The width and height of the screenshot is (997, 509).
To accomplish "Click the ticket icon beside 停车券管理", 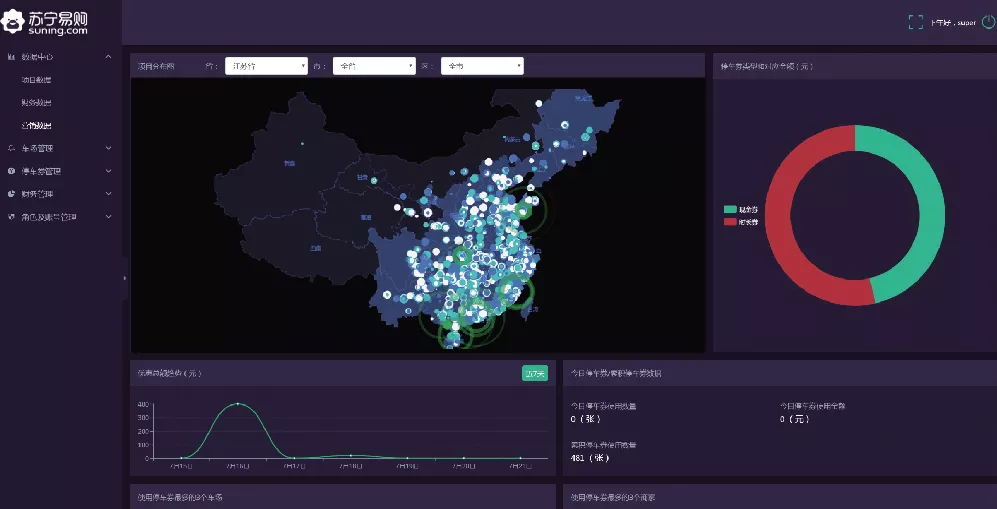I will (x=11, y=171).
